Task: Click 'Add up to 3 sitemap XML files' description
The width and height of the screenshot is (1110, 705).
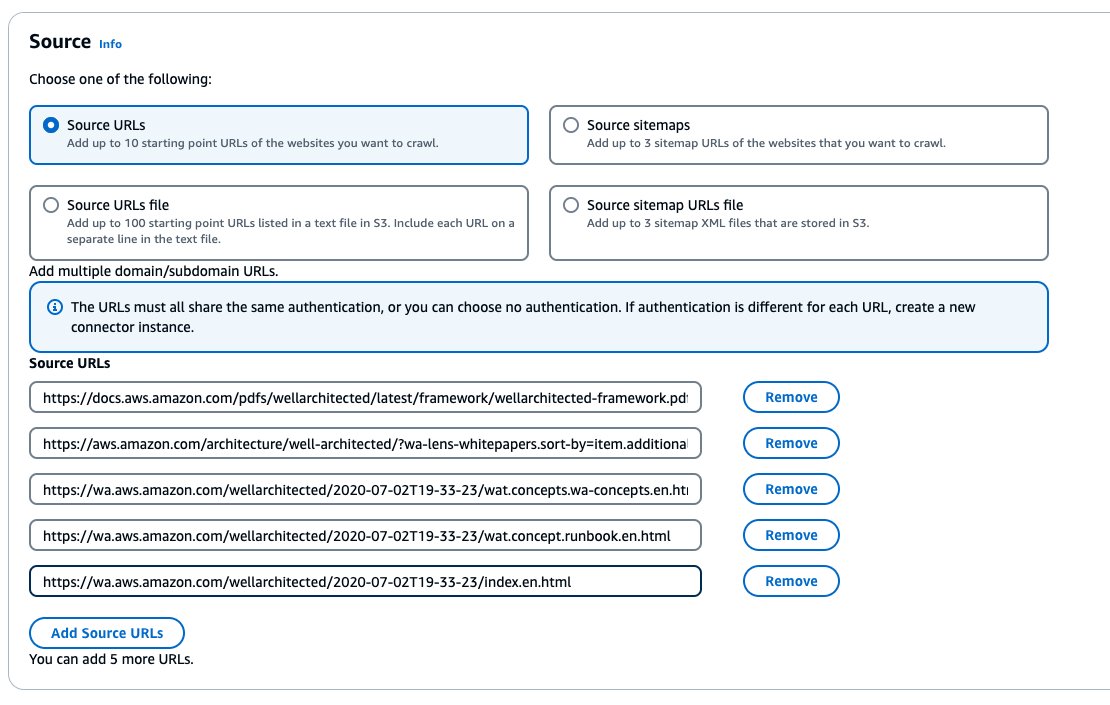Action: coord(728,223)
